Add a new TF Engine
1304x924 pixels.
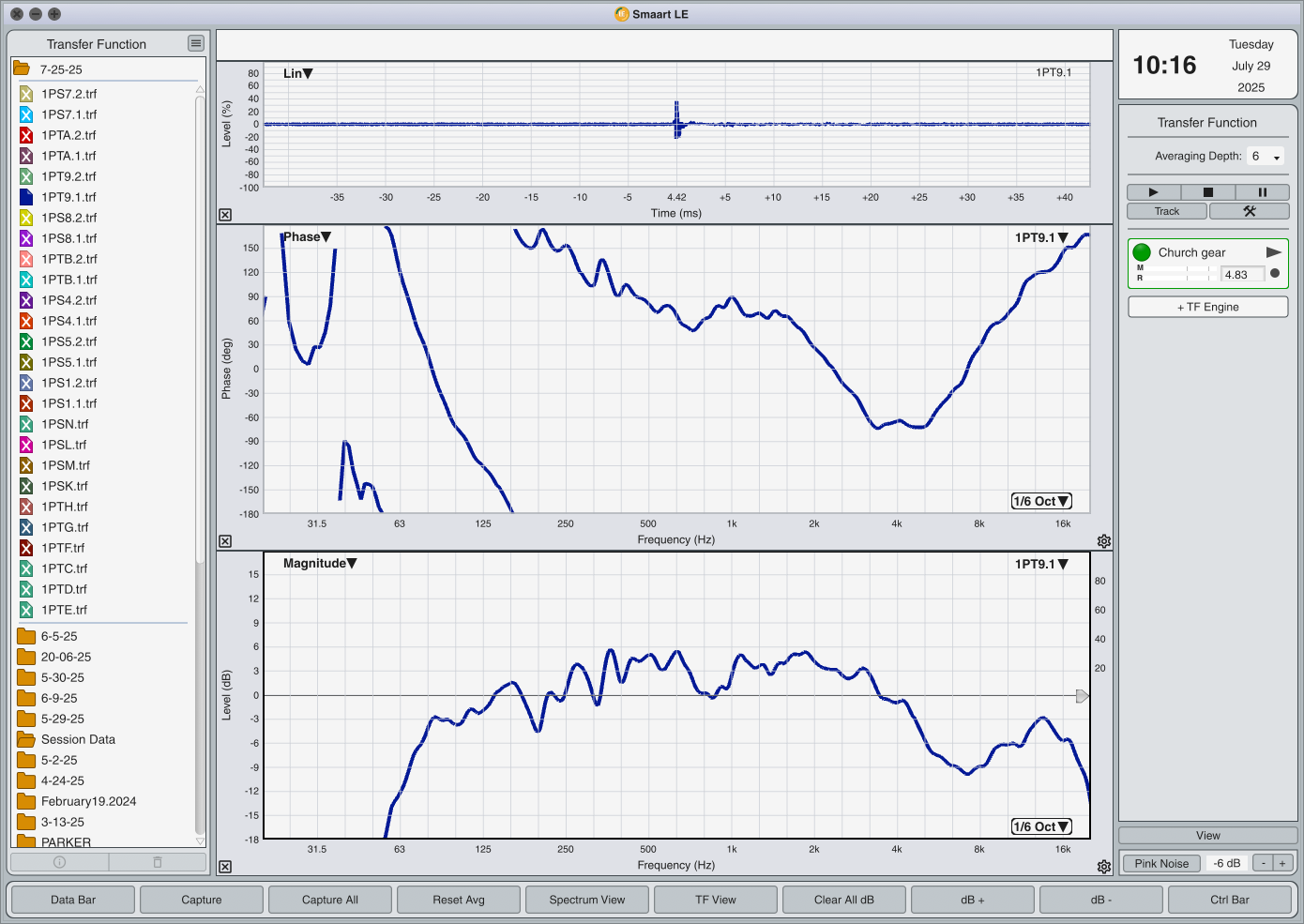coord(1208,307)
